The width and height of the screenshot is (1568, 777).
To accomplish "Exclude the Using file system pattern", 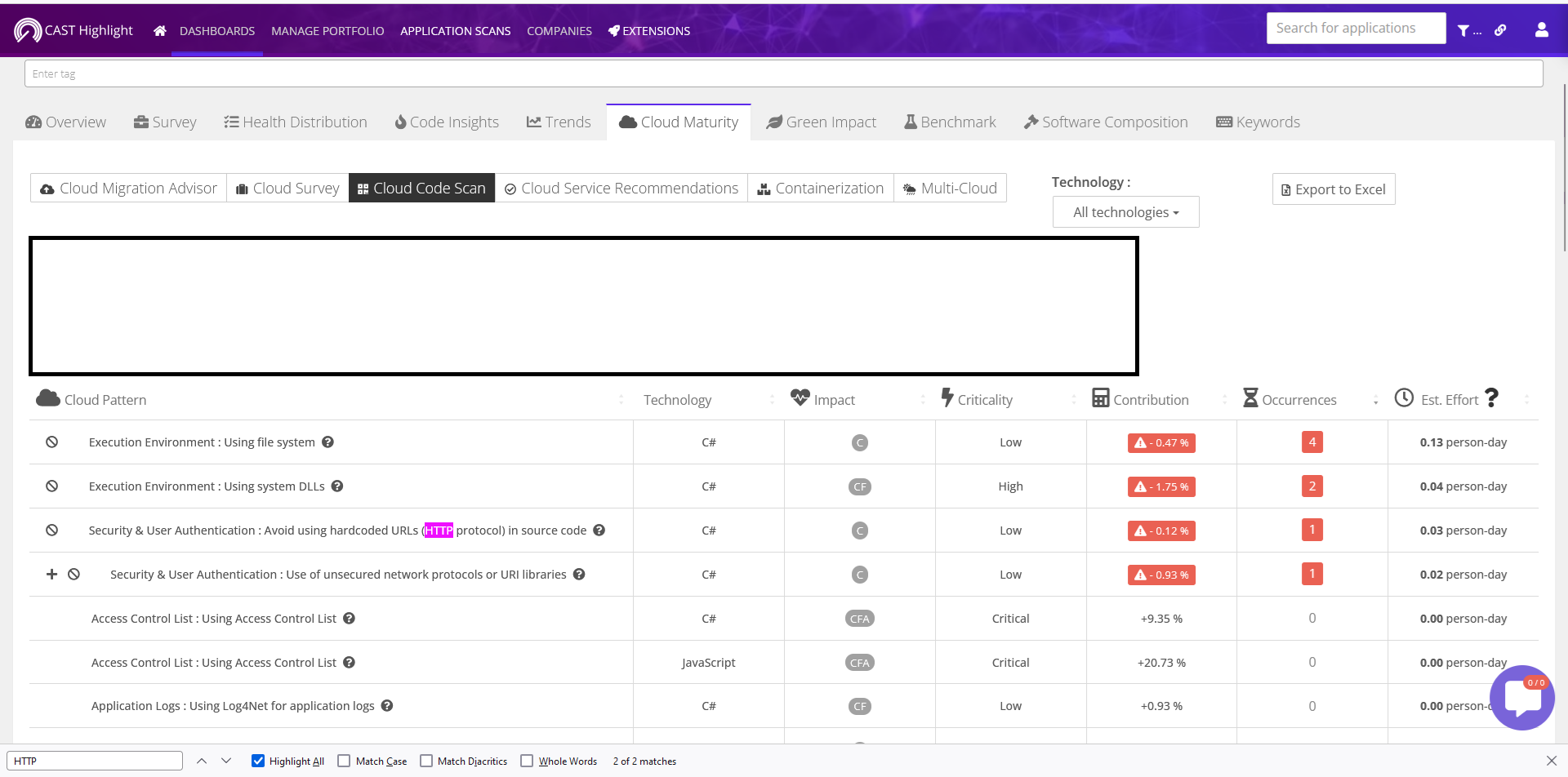I will point(52,442).
